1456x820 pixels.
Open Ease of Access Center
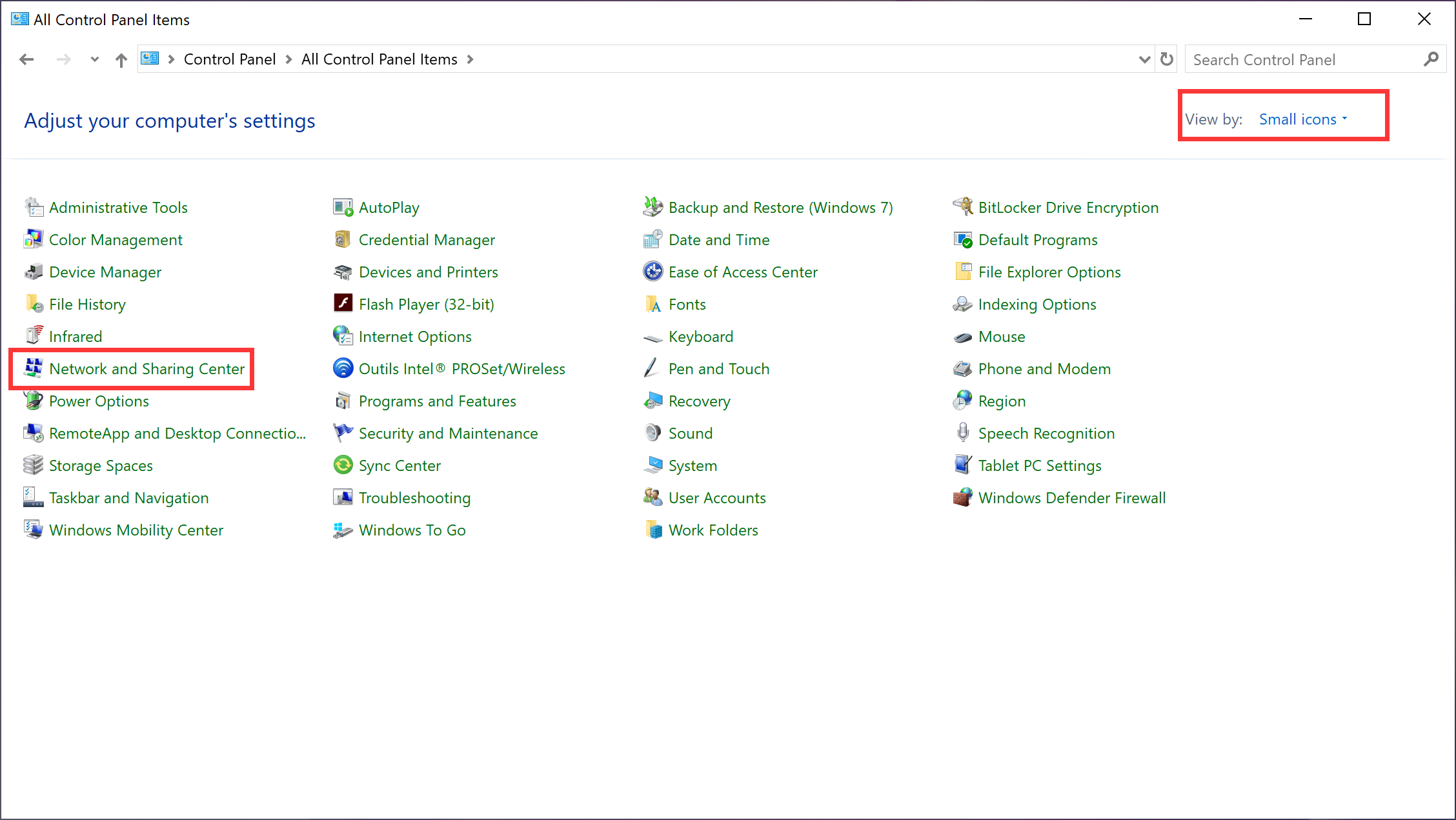743,272
